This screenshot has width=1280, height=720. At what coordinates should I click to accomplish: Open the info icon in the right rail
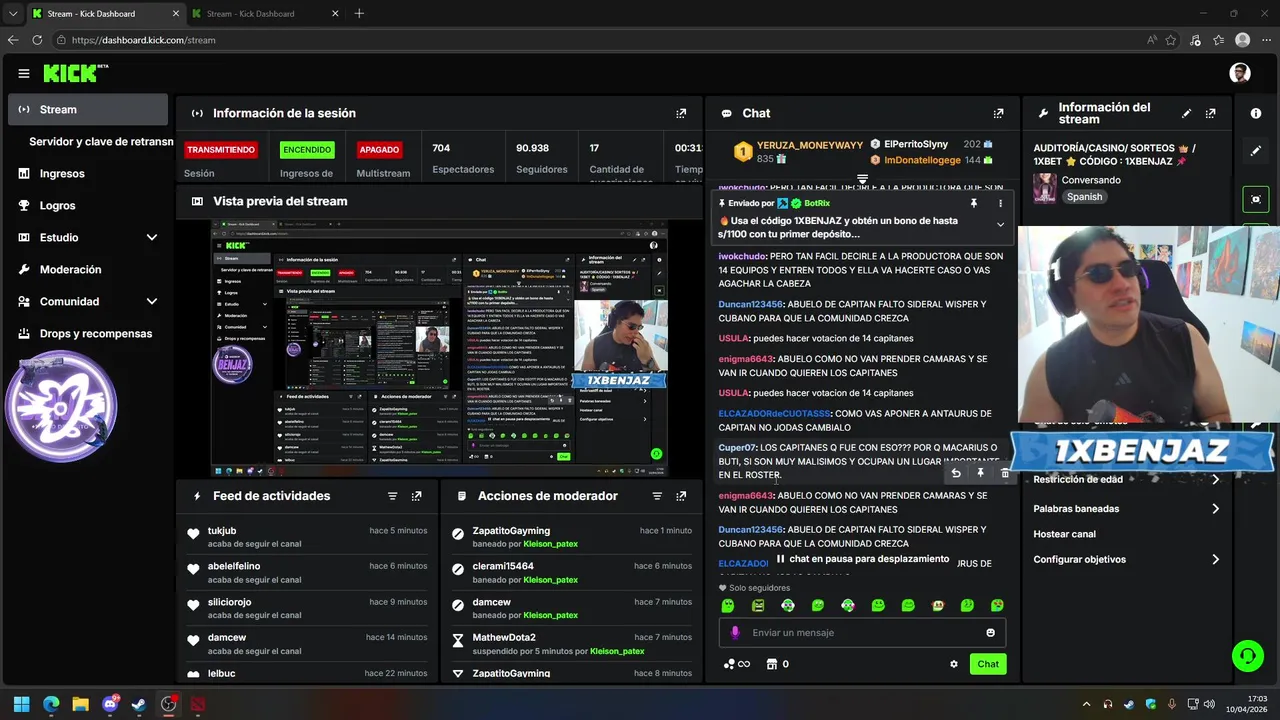coord(1256,113)
